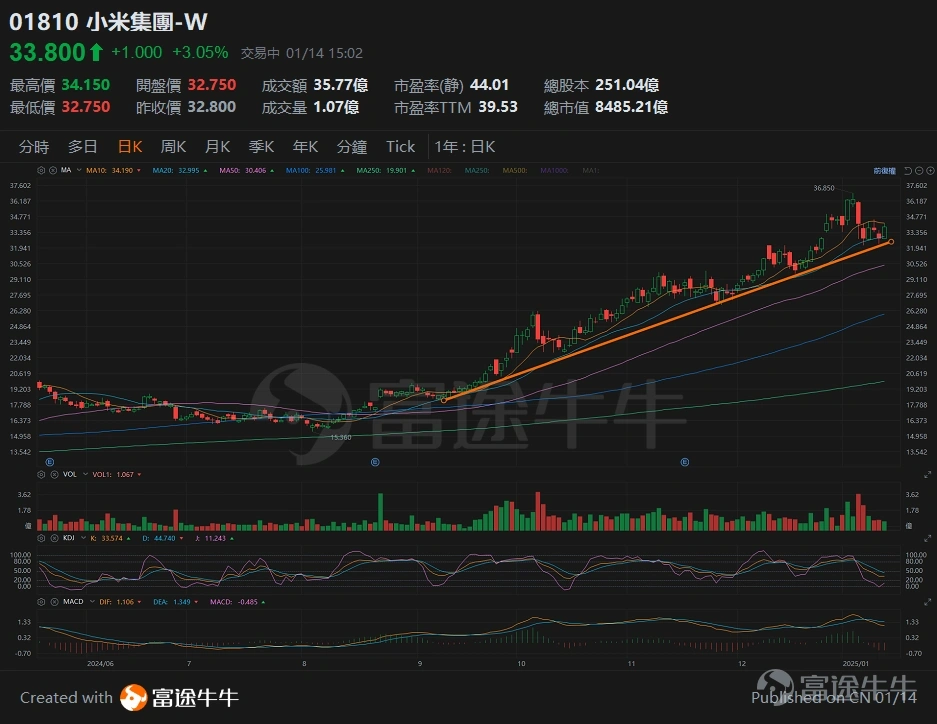Click the 成交量 value 1.07億
This screenshot has height=724, width=937.
[x=336, y=107]
